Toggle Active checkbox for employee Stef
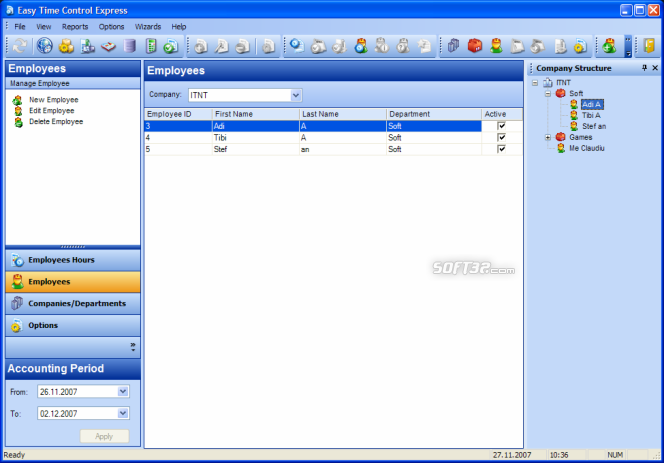The width and height of the screenshot is (664, 463). click(502, 149)
